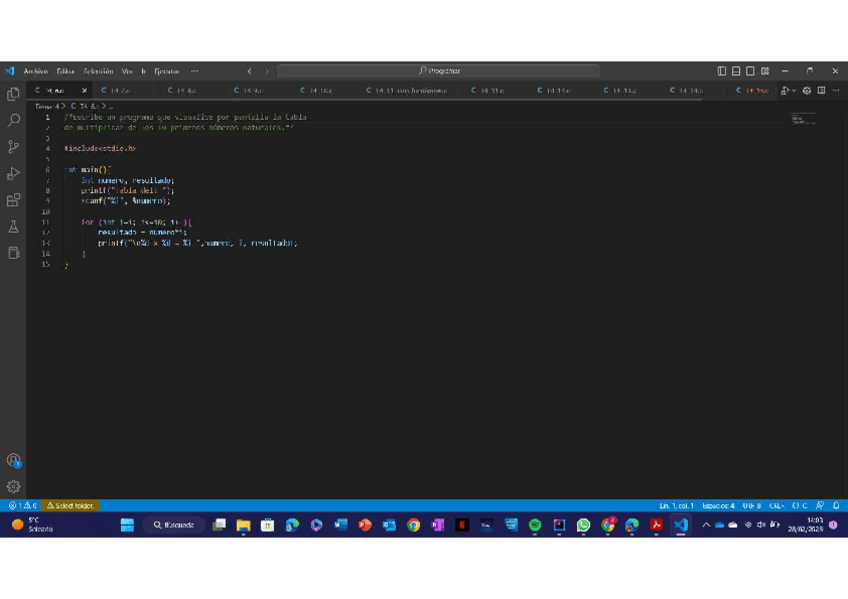Open the Explorer view in activity bar
Image resolution: width=848 pixels, height=599 pixels.
coord(13,94)
